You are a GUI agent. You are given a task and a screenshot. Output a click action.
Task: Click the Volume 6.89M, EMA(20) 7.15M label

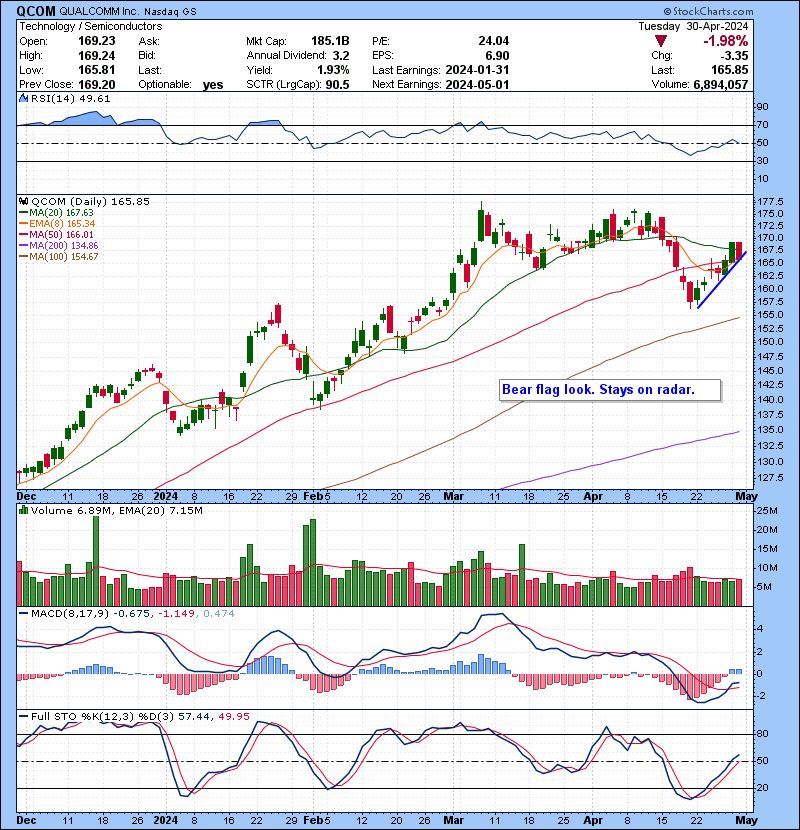[116, 511]
